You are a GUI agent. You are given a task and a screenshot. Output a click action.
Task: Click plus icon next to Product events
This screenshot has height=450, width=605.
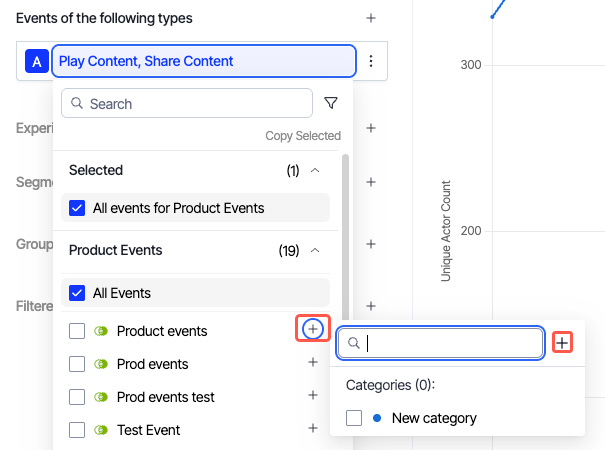[x=313, y=329]
